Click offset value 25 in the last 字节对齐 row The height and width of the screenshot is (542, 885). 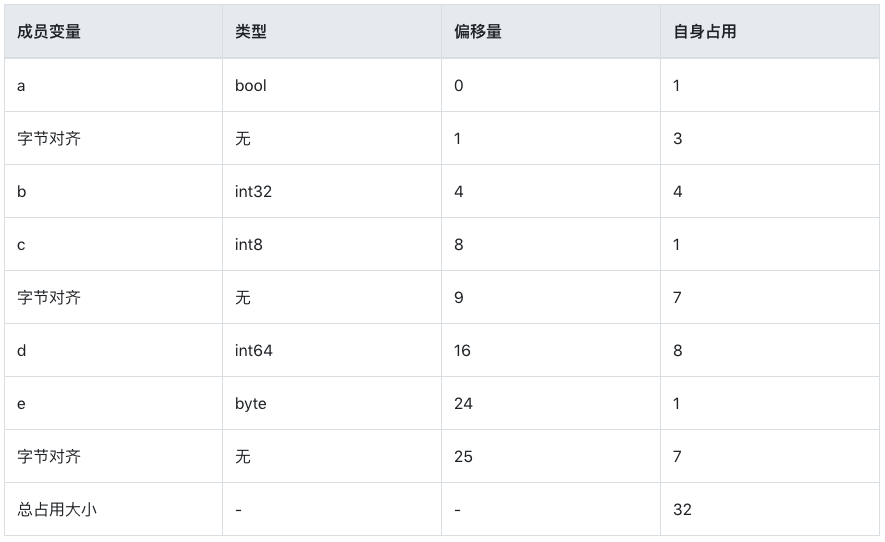click(463, 457)
